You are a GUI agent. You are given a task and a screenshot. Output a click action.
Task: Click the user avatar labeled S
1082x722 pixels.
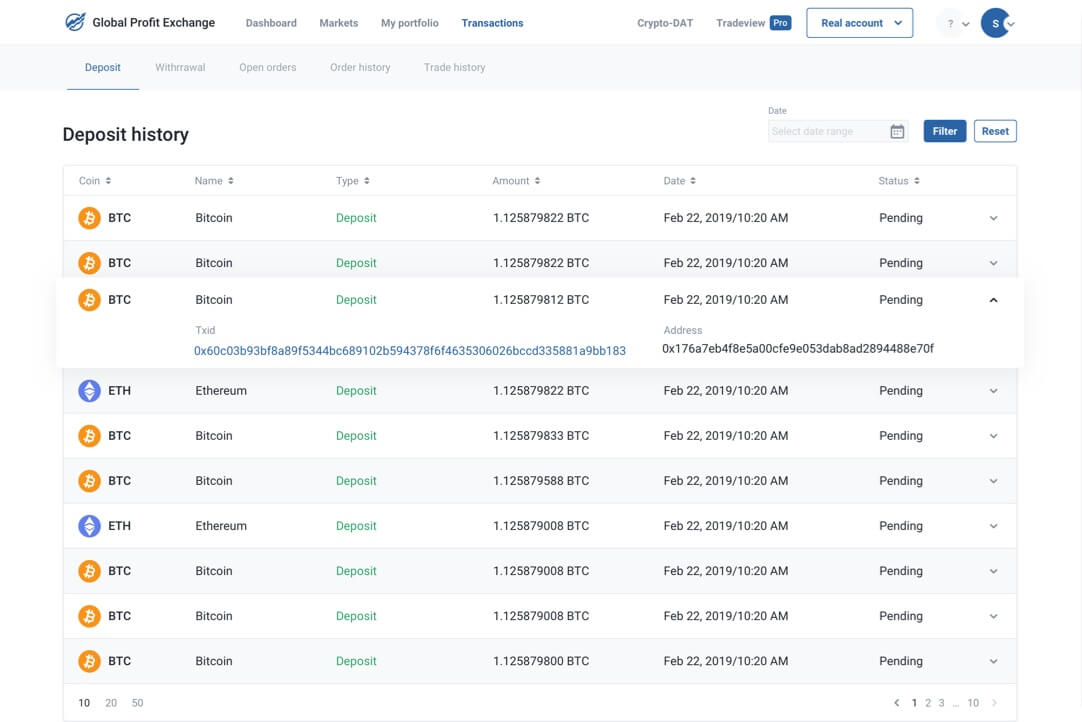pyautogui.click(x=995, y=23)
